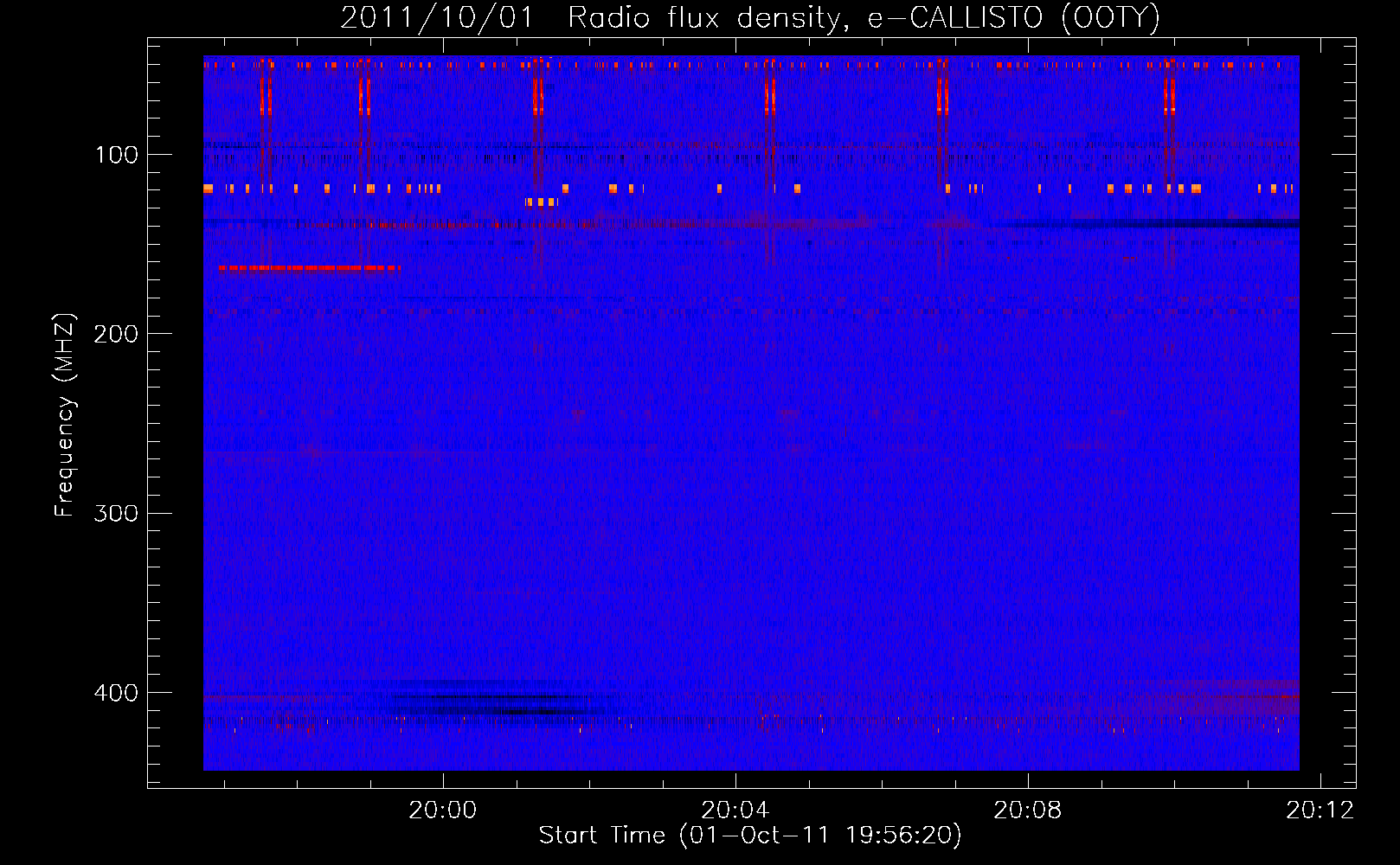Click the '100' frequency tick label
The height and width of the screenshot is (865, 1400).
pos(117,155)
